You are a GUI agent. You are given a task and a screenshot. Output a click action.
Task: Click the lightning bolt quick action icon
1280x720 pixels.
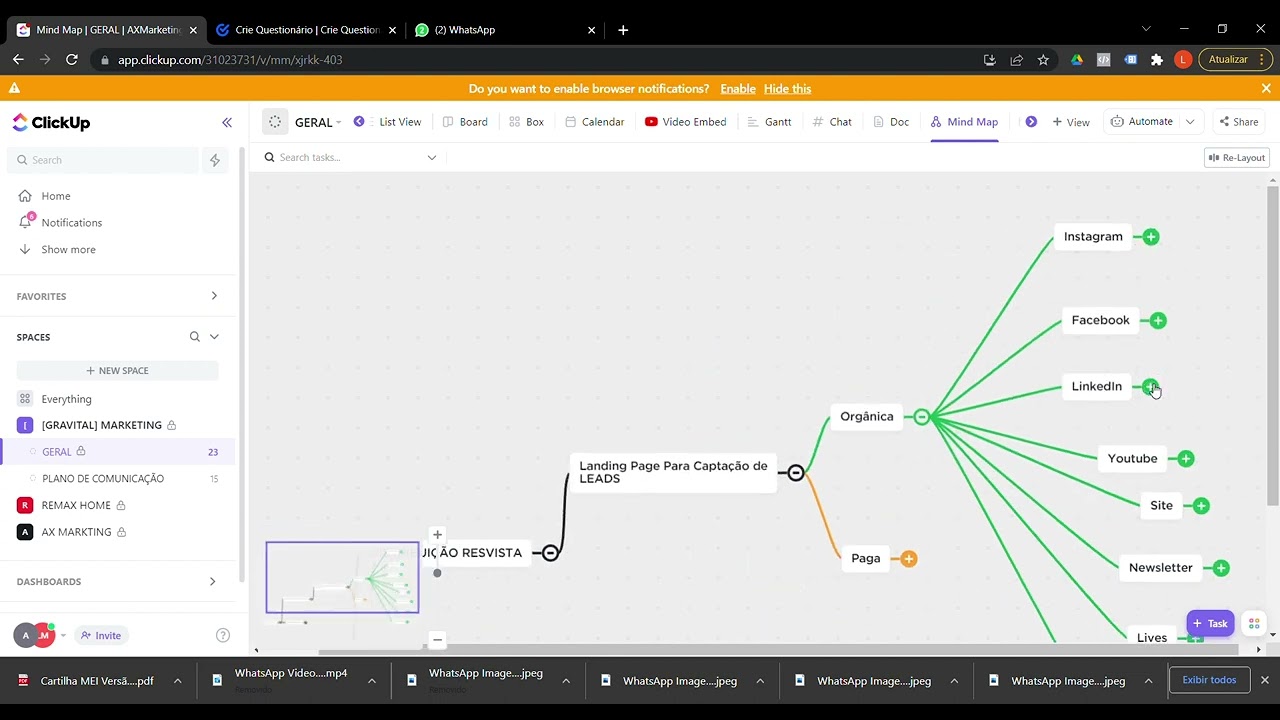(x=214, y=160)
